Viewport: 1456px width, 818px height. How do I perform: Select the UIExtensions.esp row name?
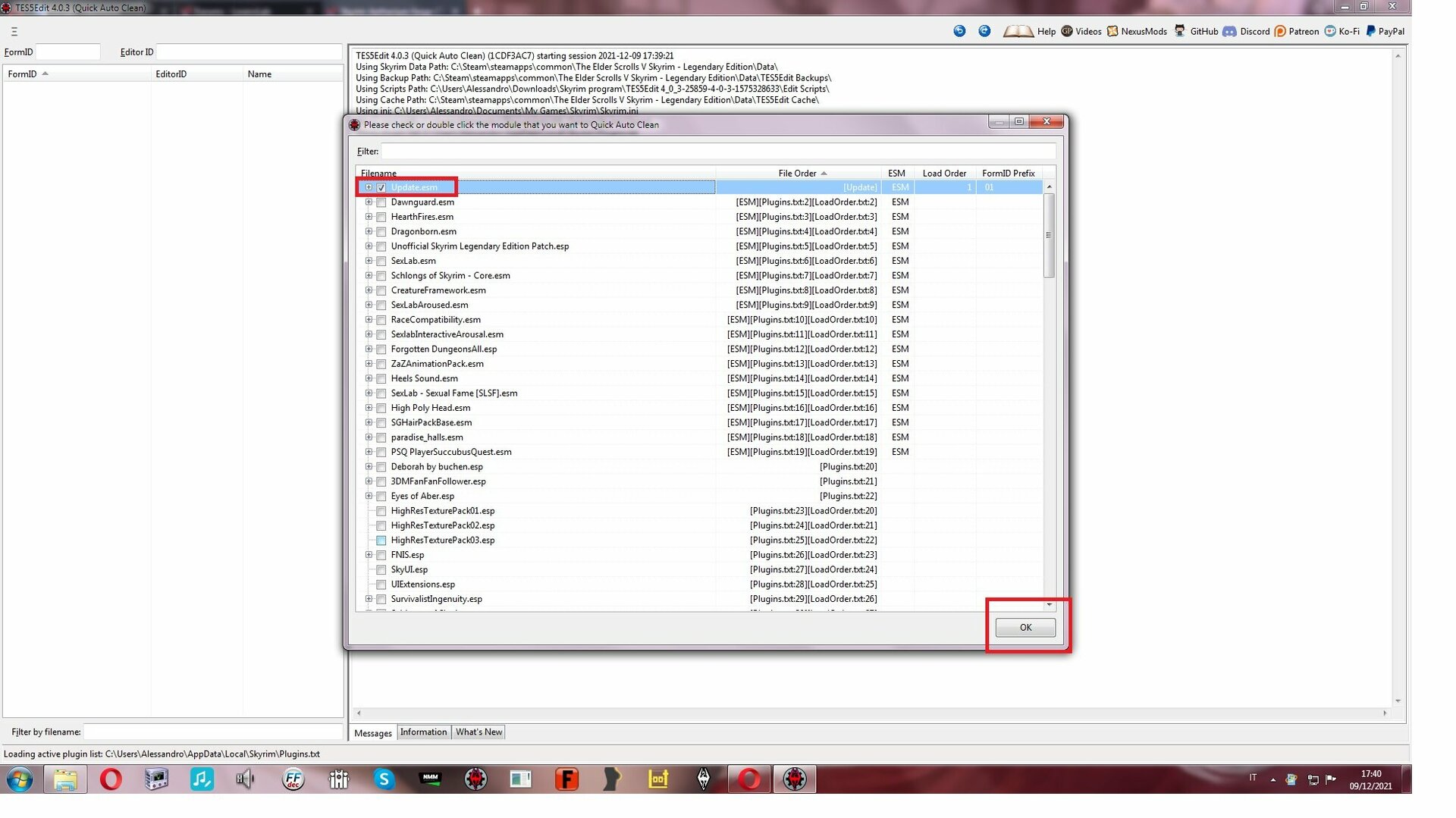tap(422, 585)
